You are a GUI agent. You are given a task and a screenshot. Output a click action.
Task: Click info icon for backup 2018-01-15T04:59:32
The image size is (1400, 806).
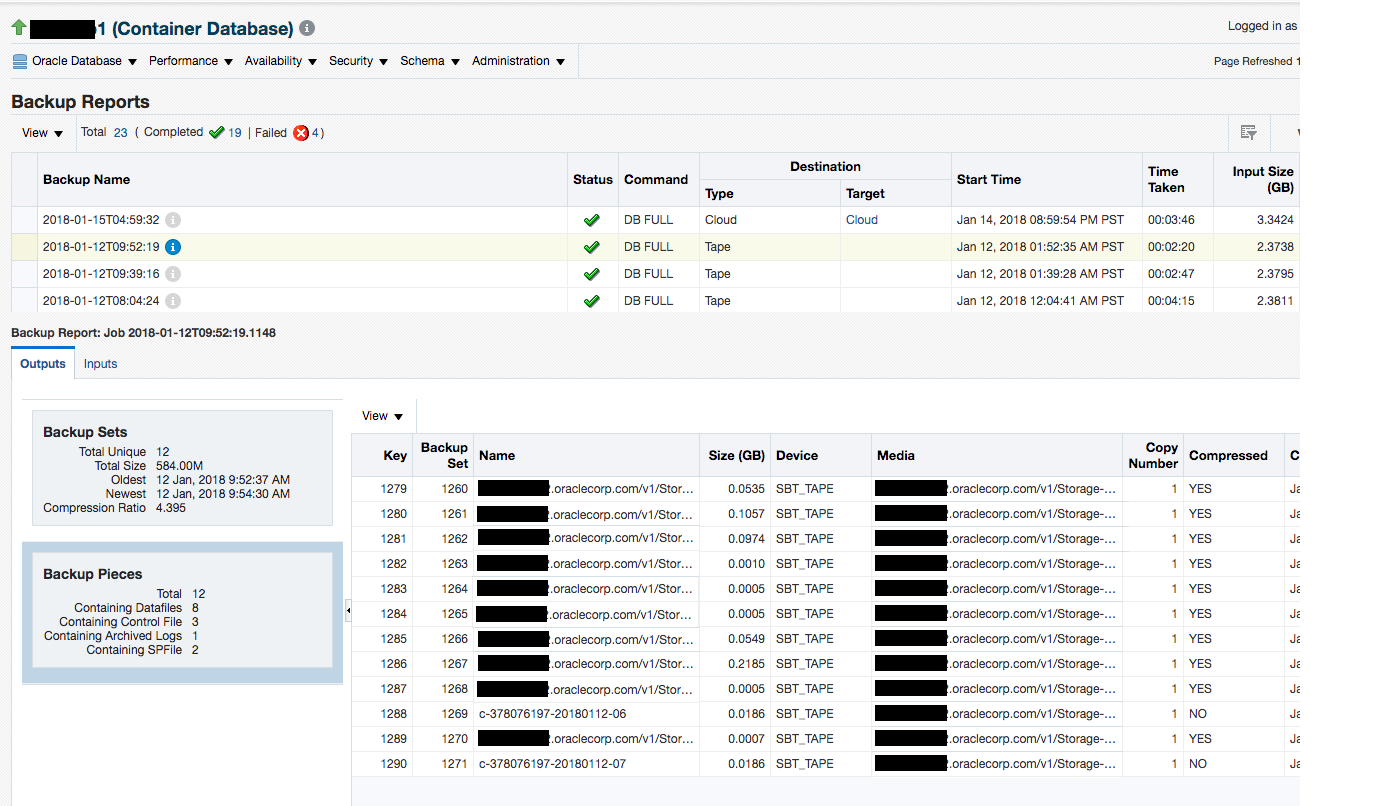tap(173, 220)
